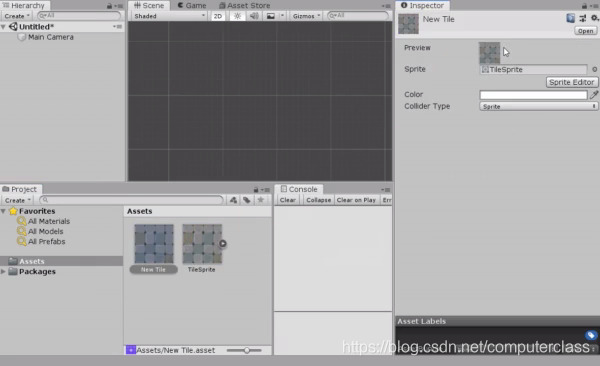600x366 pixels.
Task: Open Inspector help reference icon
Action: [x=571, y=18]
